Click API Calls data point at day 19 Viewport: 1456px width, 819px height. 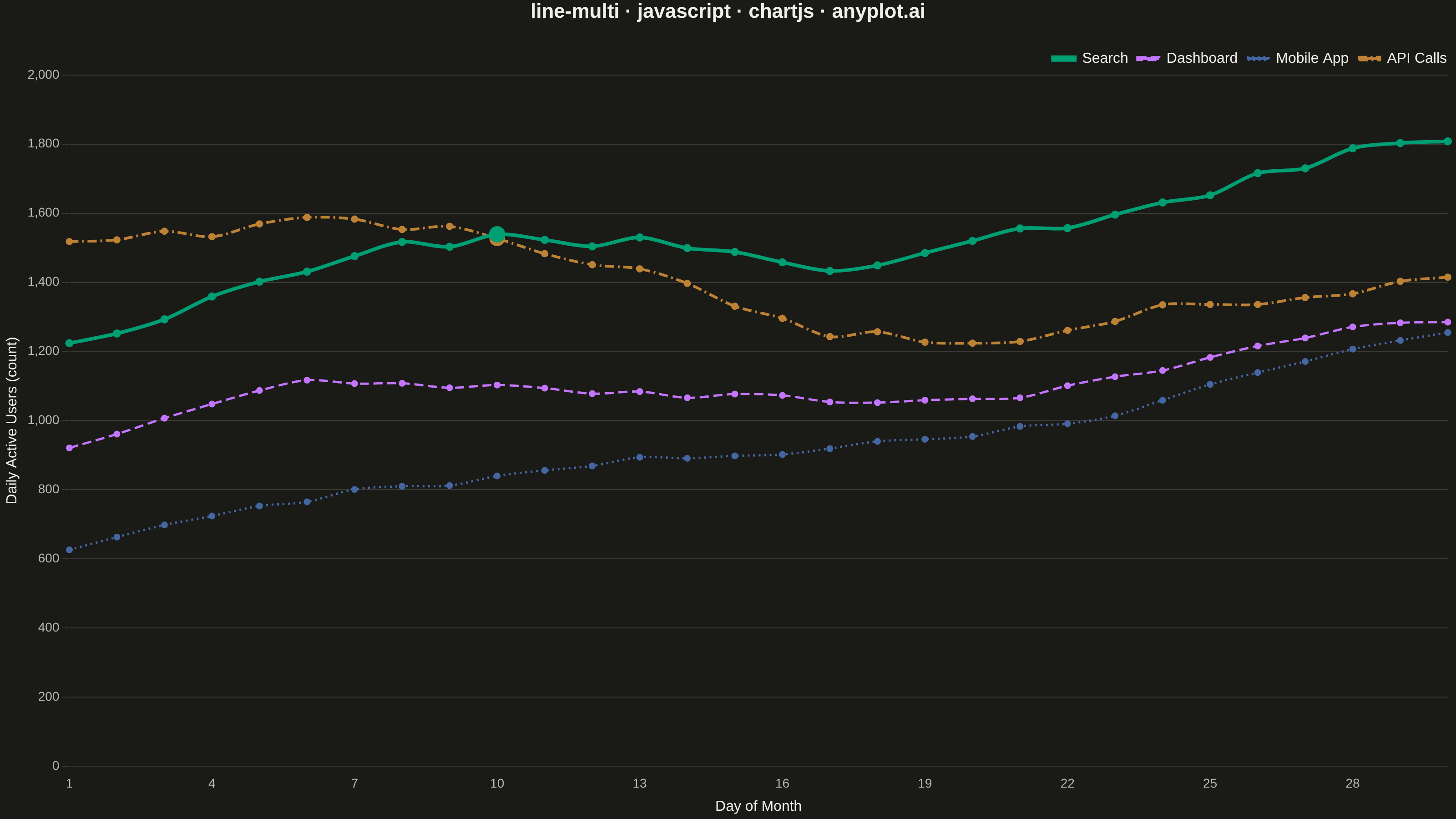pos(925,343)
